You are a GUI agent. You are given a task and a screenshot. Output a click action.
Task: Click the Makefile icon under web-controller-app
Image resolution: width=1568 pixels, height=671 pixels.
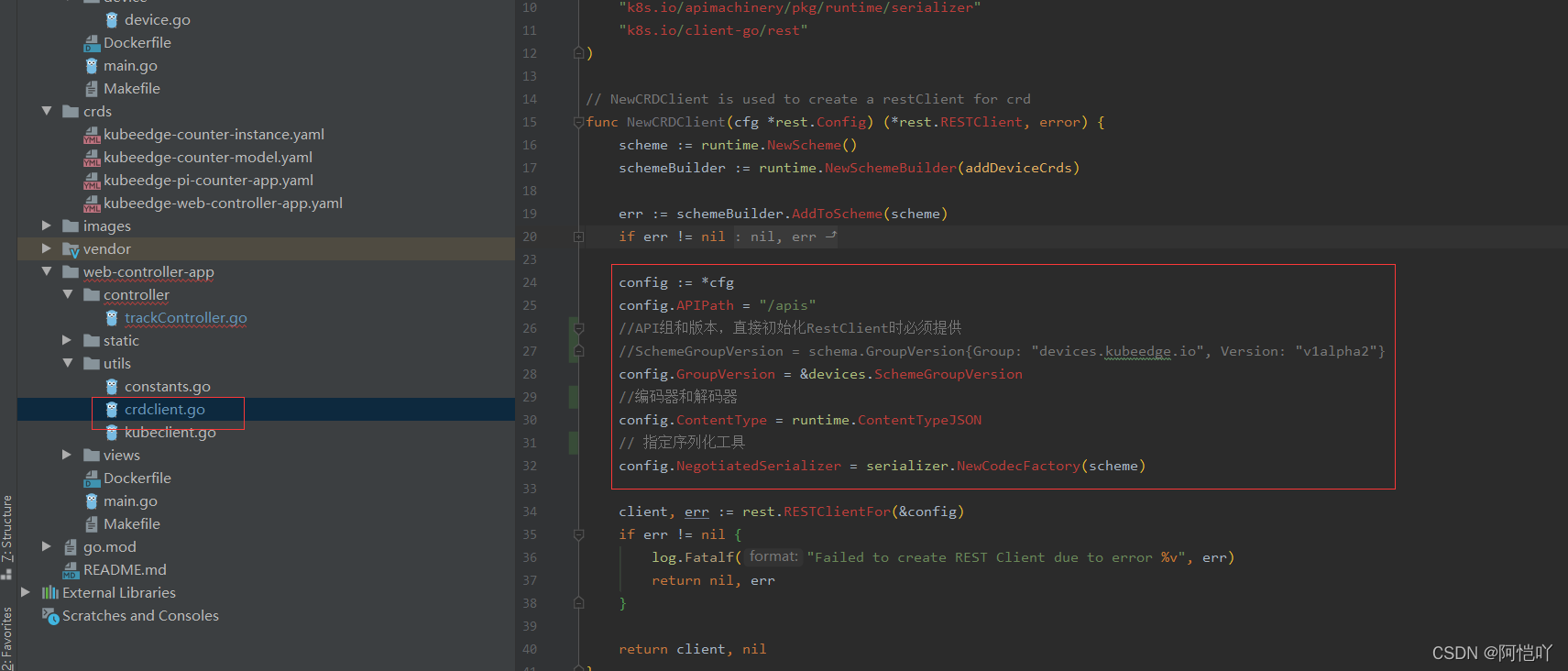point(92,524)
